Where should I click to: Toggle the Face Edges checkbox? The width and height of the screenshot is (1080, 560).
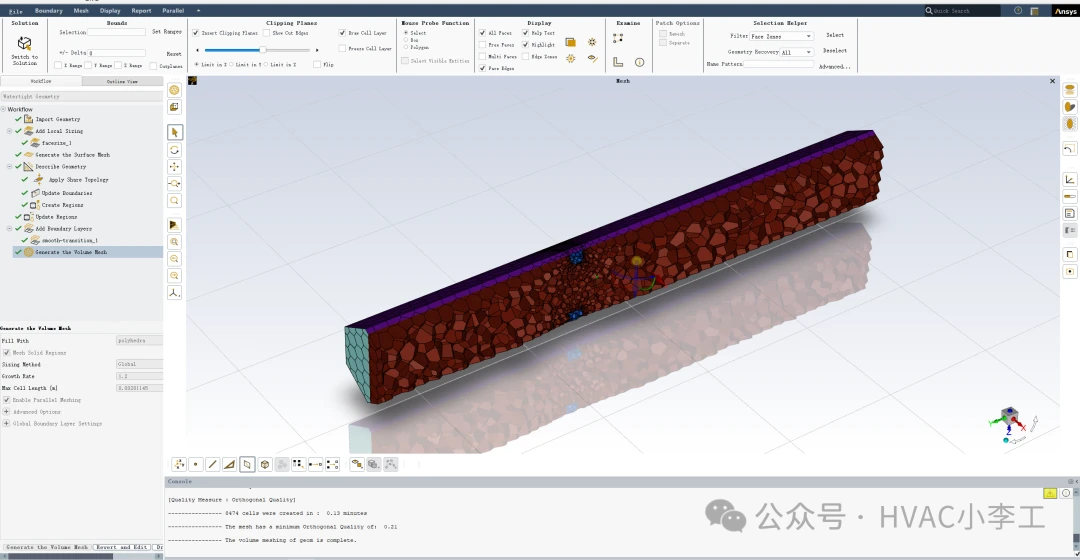482,68
